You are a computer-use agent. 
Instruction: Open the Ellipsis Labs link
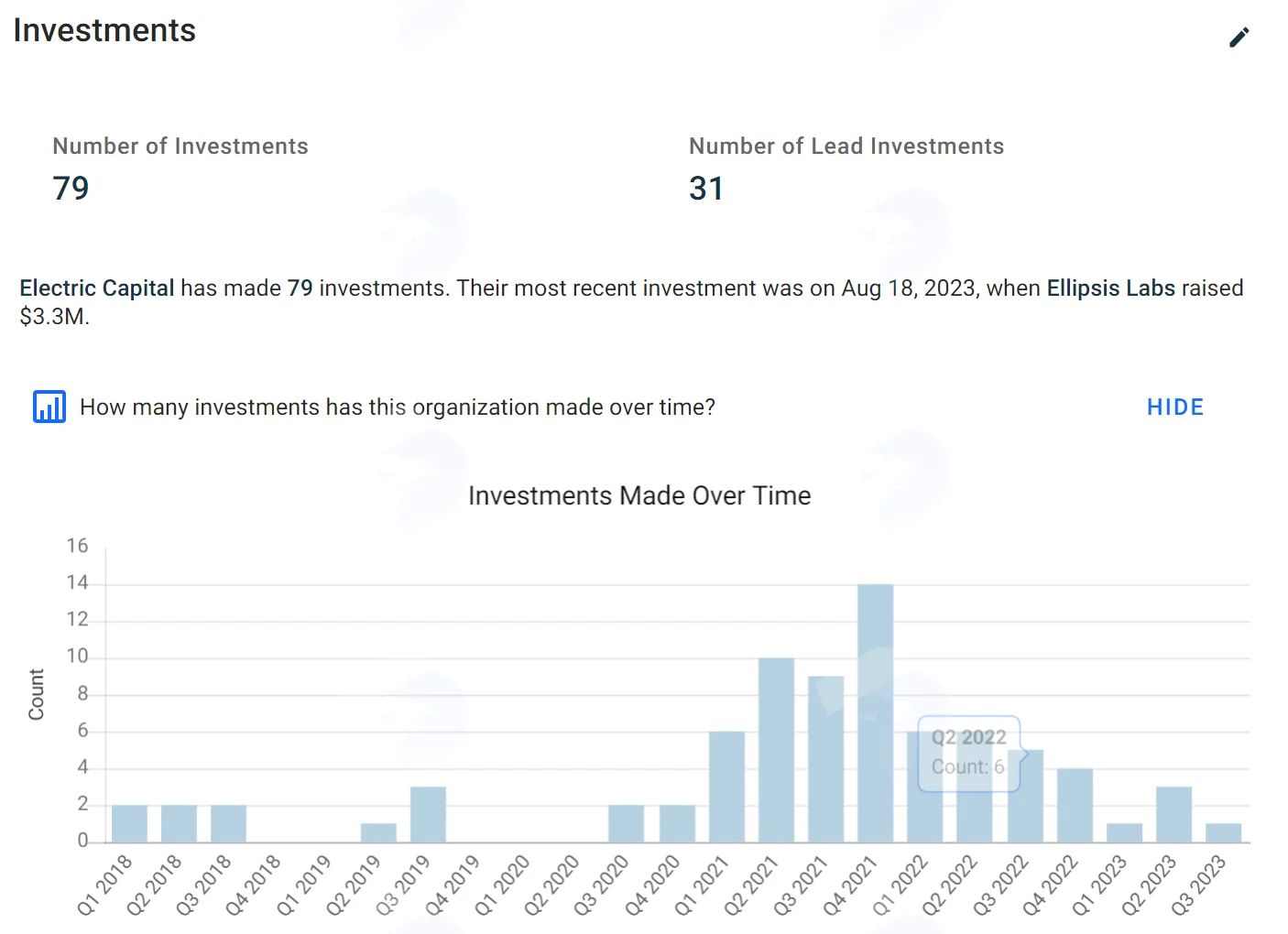click(x=1110, y=288)
